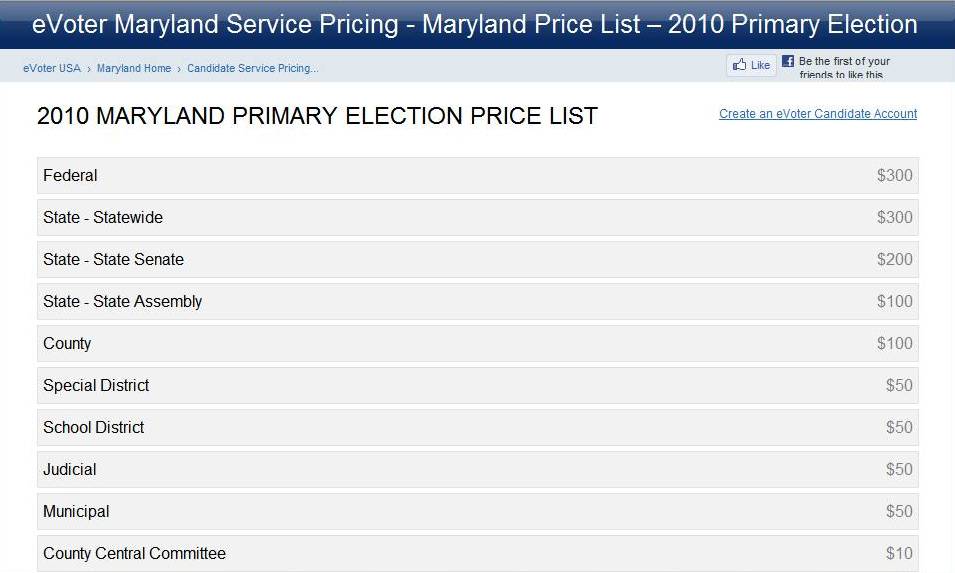Select the State - State Senate row
955x573 pixels.
point(477,259)
